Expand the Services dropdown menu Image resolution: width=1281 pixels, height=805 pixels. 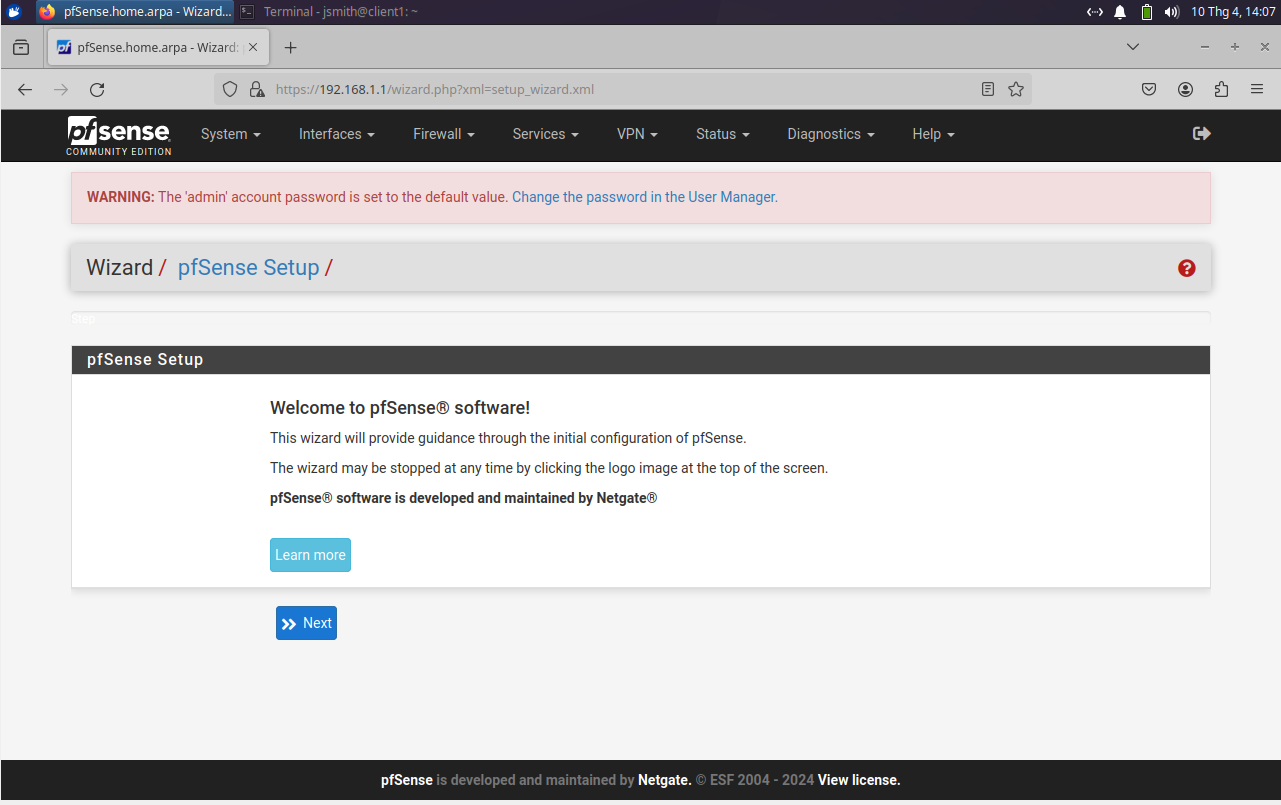[x=546, y=134]
